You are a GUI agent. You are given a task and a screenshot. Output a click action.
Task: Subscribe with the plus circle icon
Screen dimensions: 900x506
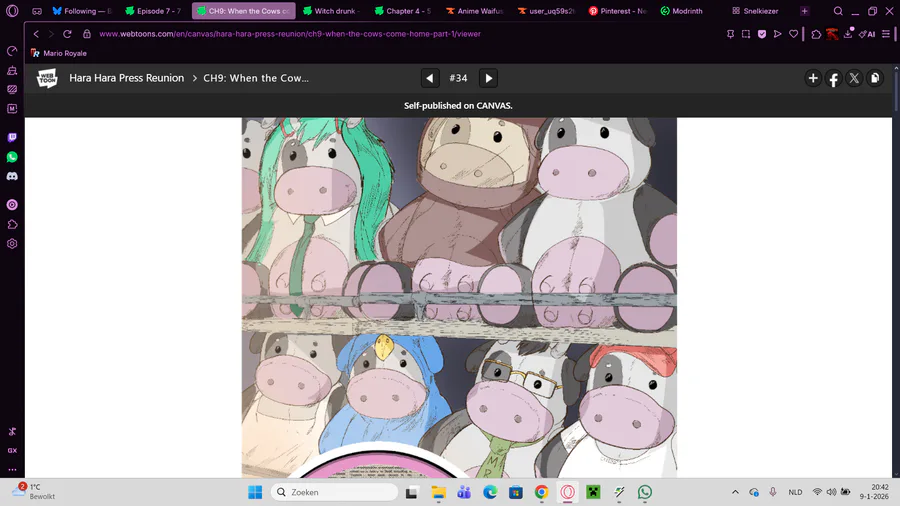(813, 78)
